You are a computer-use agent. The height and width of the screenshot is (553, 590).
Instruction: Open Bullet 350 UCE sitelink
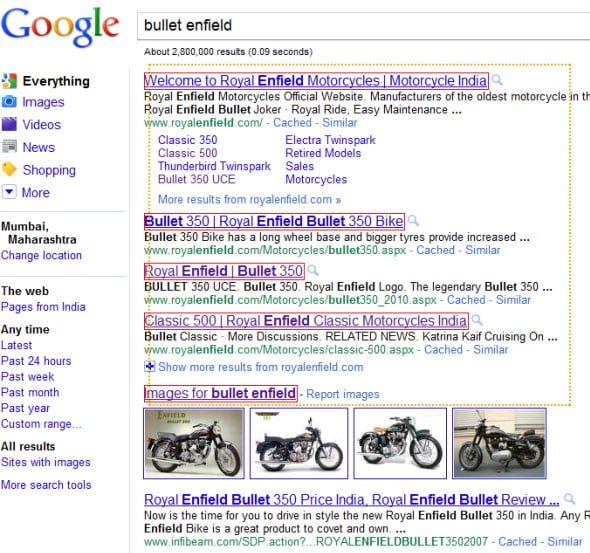(x=196, y=179)
